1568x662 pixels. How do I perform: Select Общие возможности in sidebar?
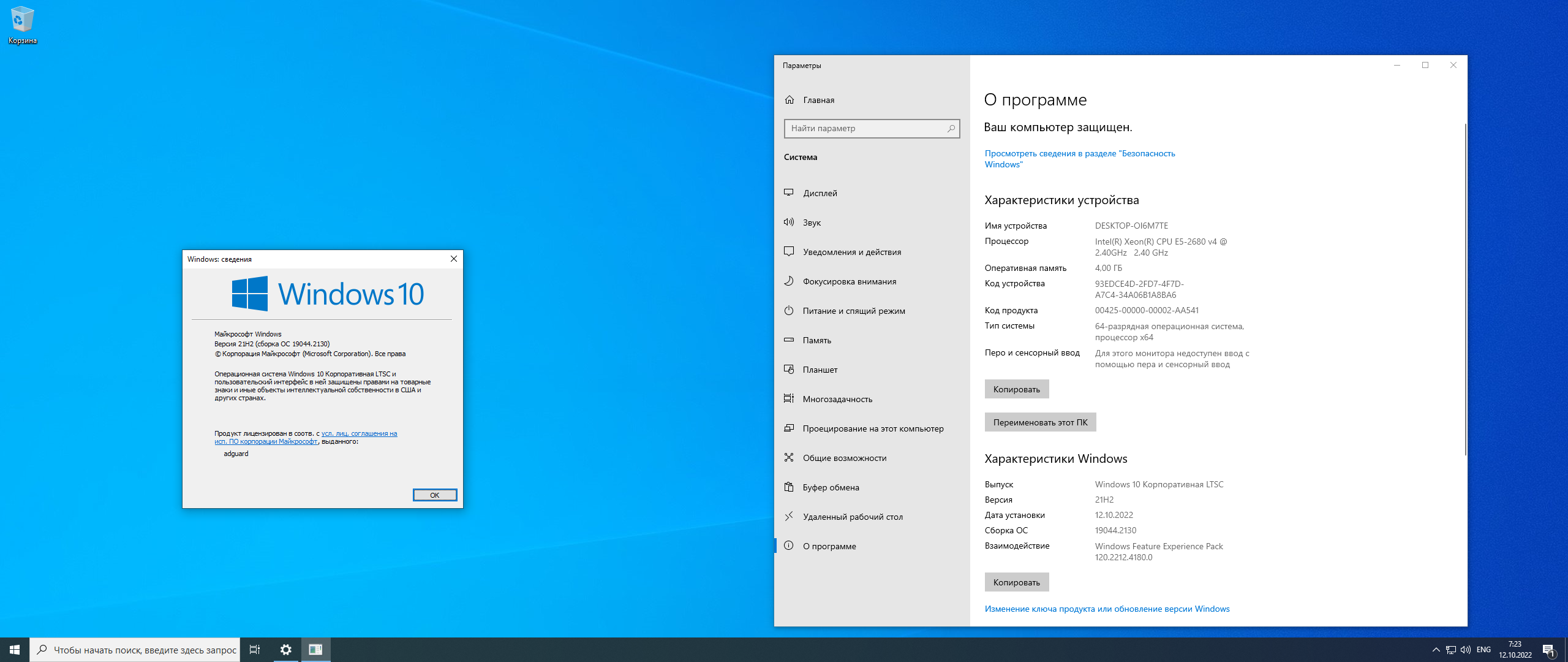(844, 458)
